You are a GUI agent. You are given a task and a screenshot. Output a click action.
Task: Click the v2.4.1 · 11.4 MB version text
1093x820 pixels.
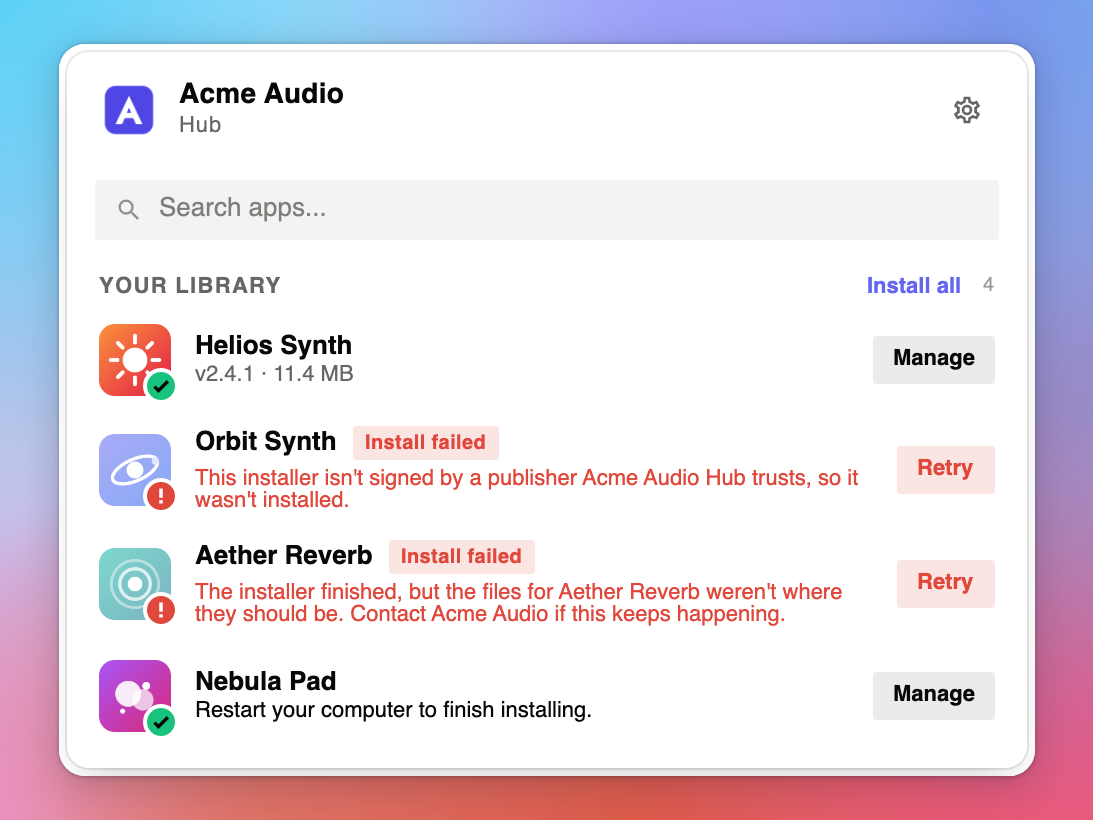point(274,374)
